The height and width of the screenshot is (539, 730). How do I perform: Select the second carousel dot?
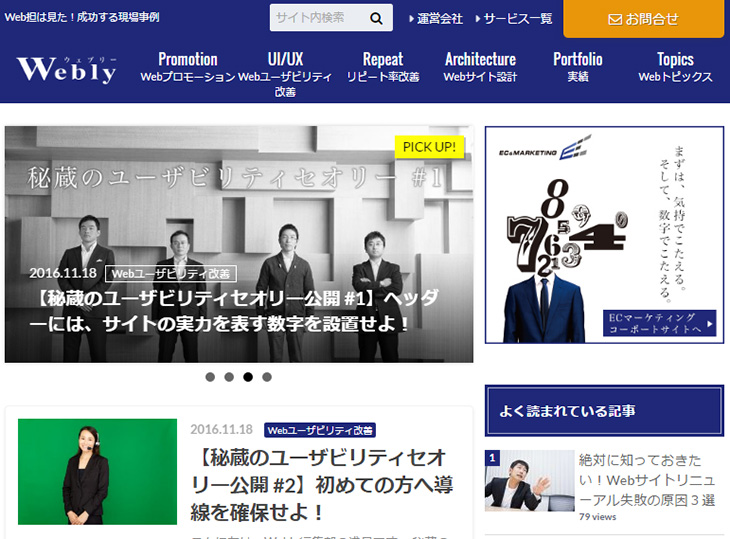(x=229, y=377)
